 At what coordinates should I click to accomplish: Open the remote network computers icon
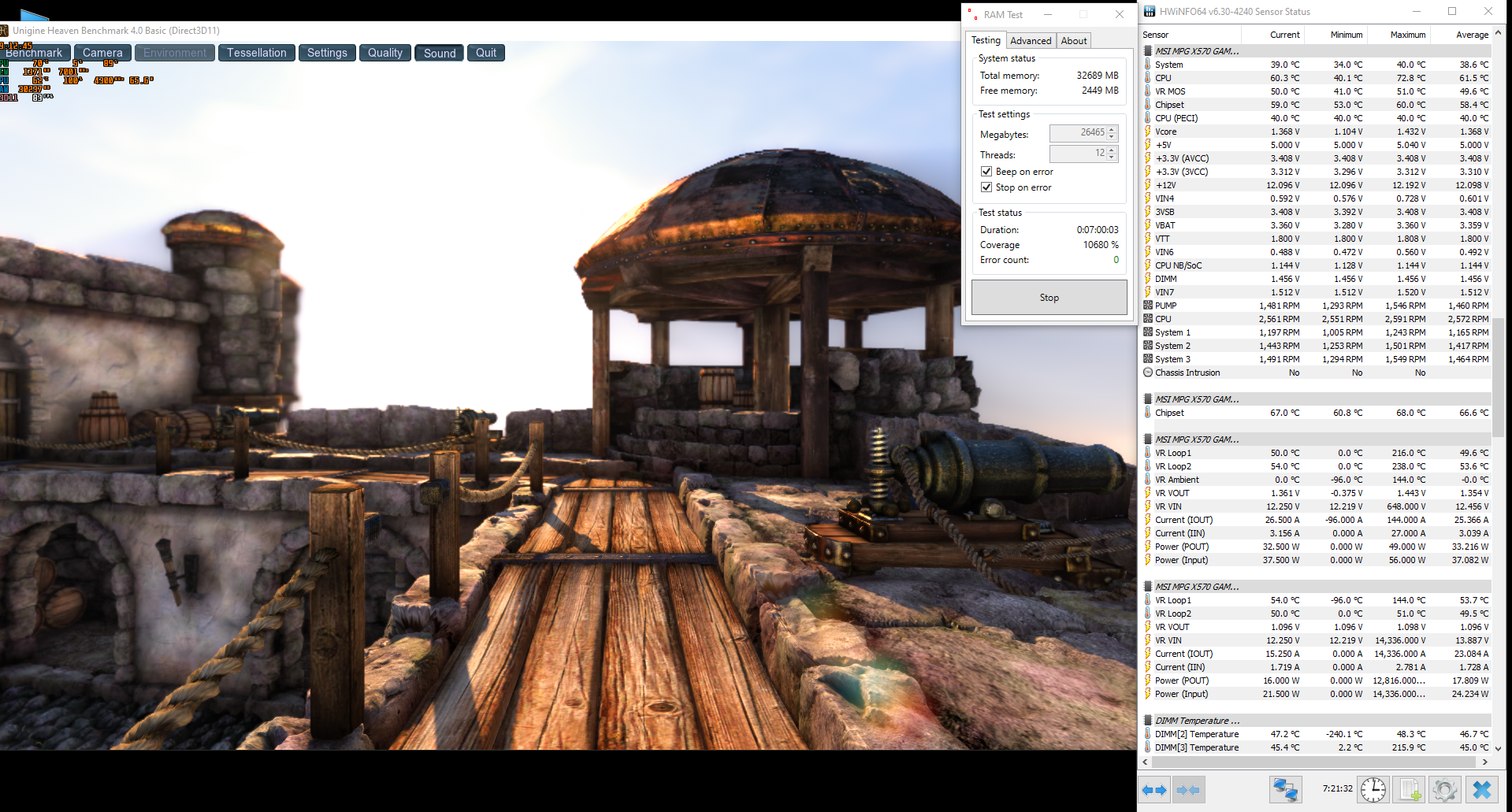tap(1285, 789)
